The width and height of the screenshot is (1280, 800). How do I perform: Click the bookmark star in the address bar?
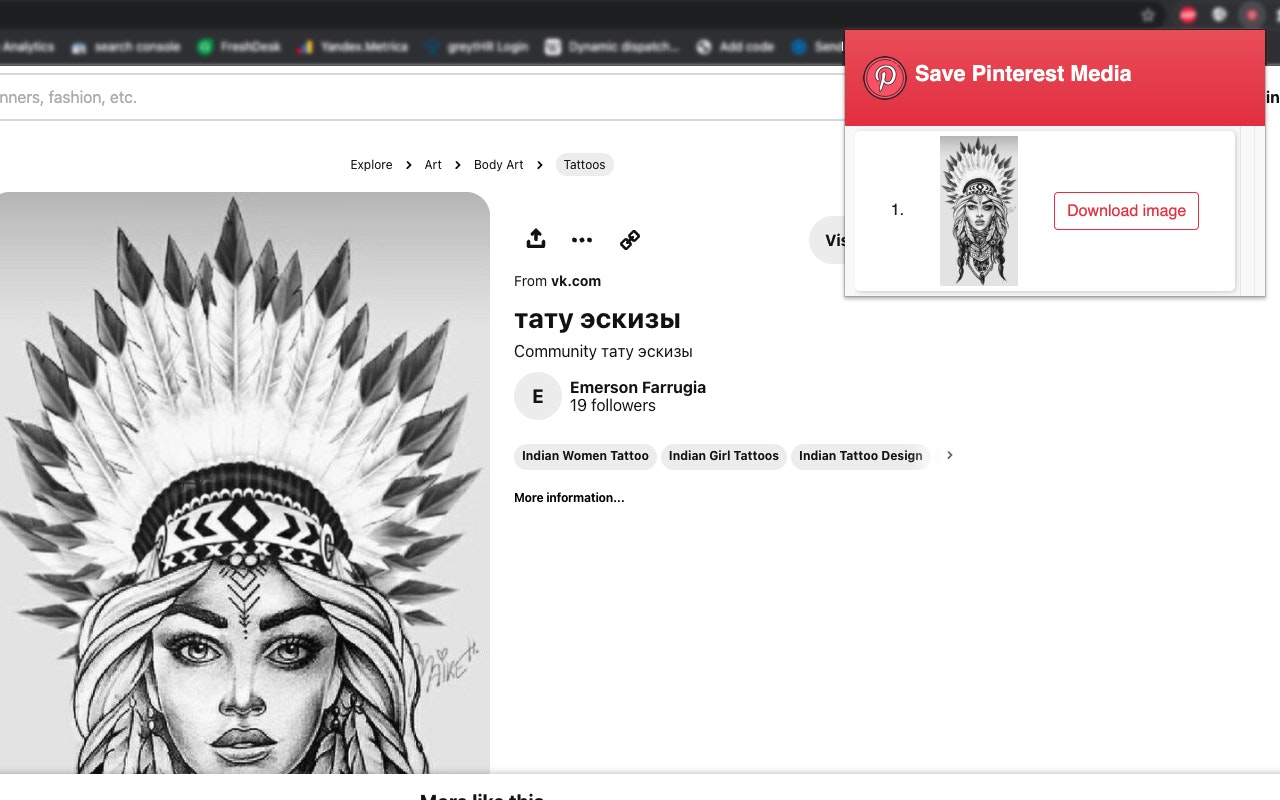click(x=1147, y=15)
